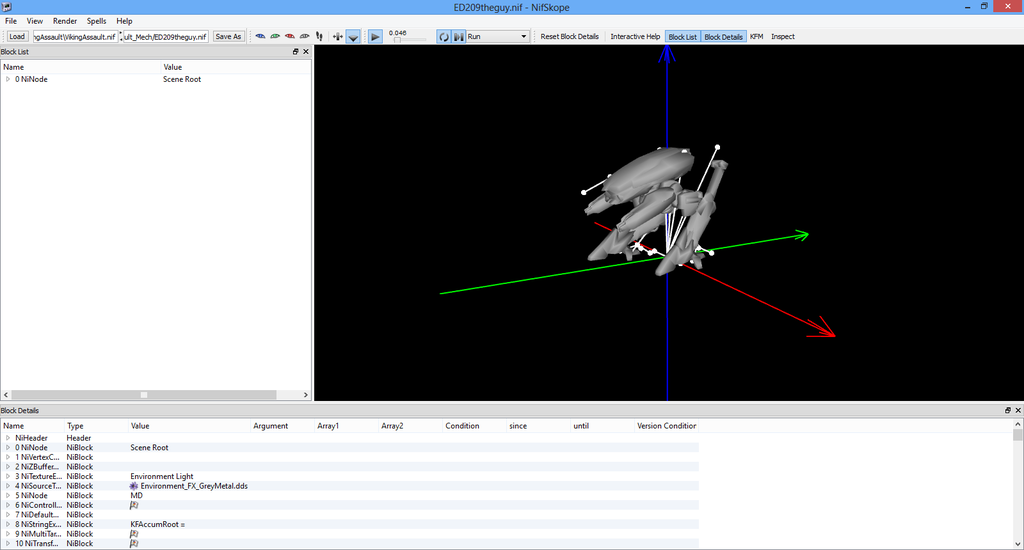Viewport: 1024px width, 550px height.
Task: Click the Save As button
Action: 229,37
